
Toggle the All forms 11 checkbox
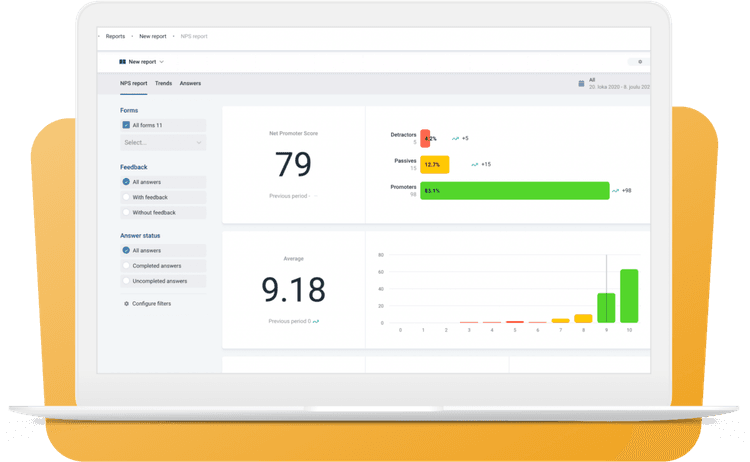coord(126,125)
